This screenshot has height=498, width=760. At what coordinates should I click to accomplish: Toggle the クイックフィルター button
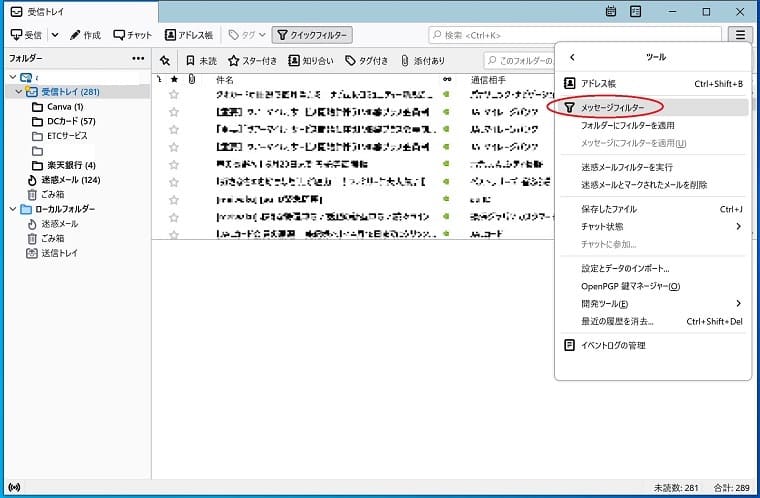(x=312, y=35)
